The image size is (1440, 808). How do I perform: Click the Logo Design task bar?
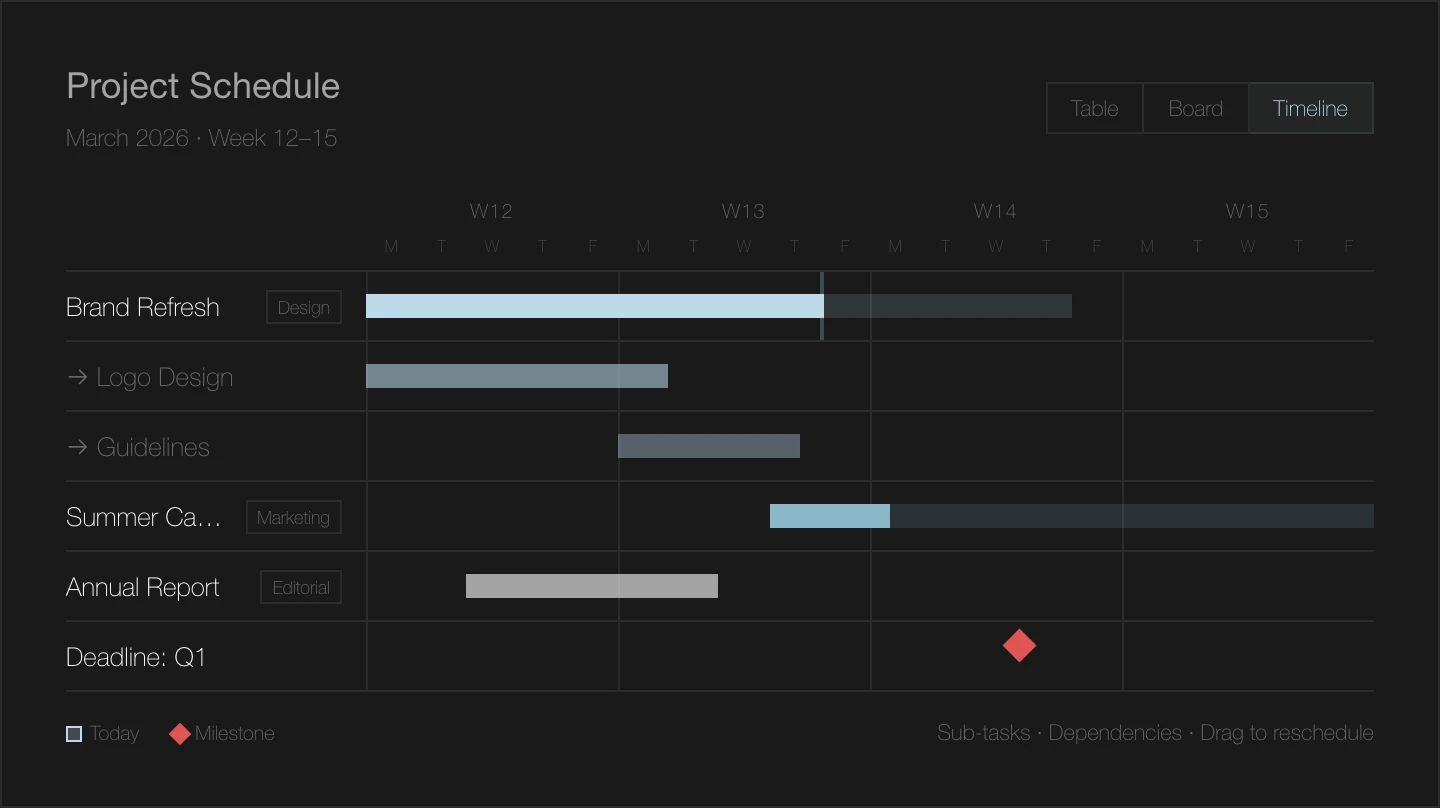tap(516, 376)
